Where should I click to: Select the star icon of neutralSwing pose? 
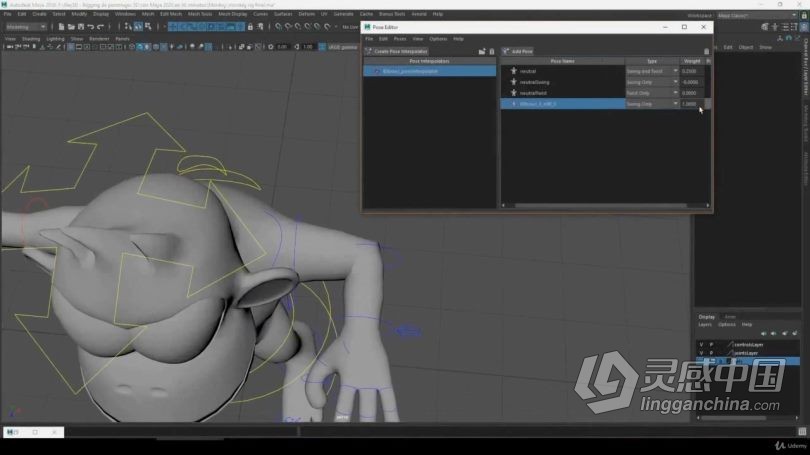(x=513, y=82)
